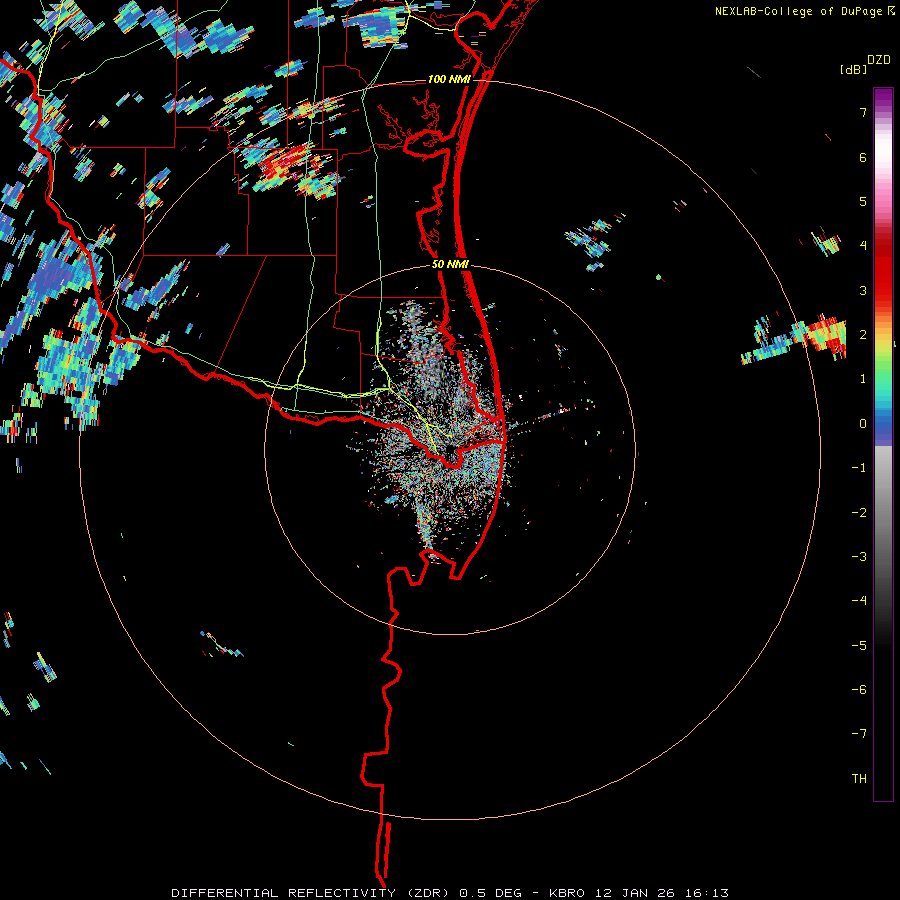This screenshot has width=900, height=900.
Task: Click the -6 value on color scale
Action: (859, 690)
